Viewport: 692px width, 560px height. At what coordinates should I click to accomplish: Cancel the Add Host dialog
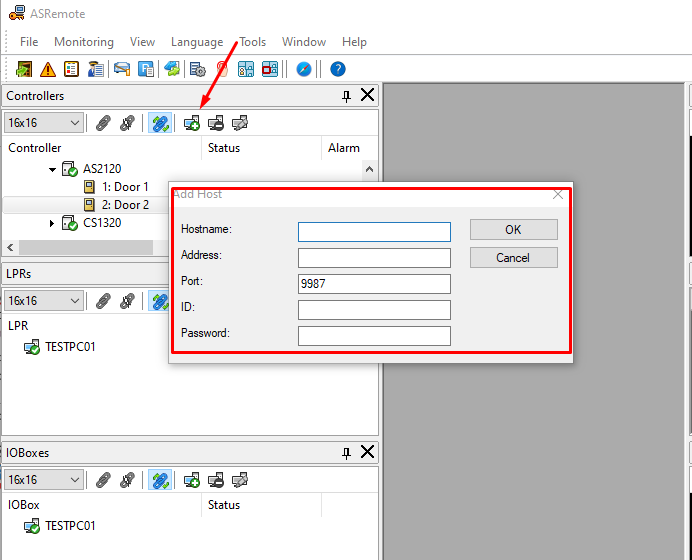514,257
